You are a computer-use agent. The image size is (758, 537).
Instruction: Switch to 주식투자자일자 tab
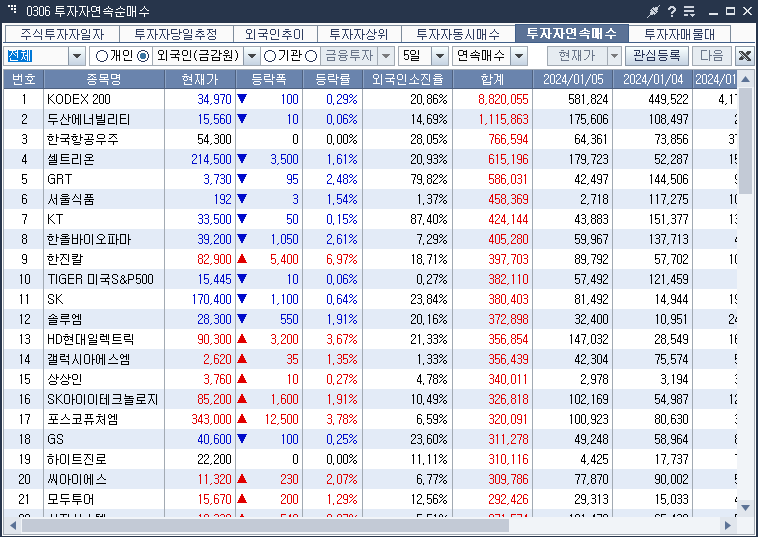point(62,34)
